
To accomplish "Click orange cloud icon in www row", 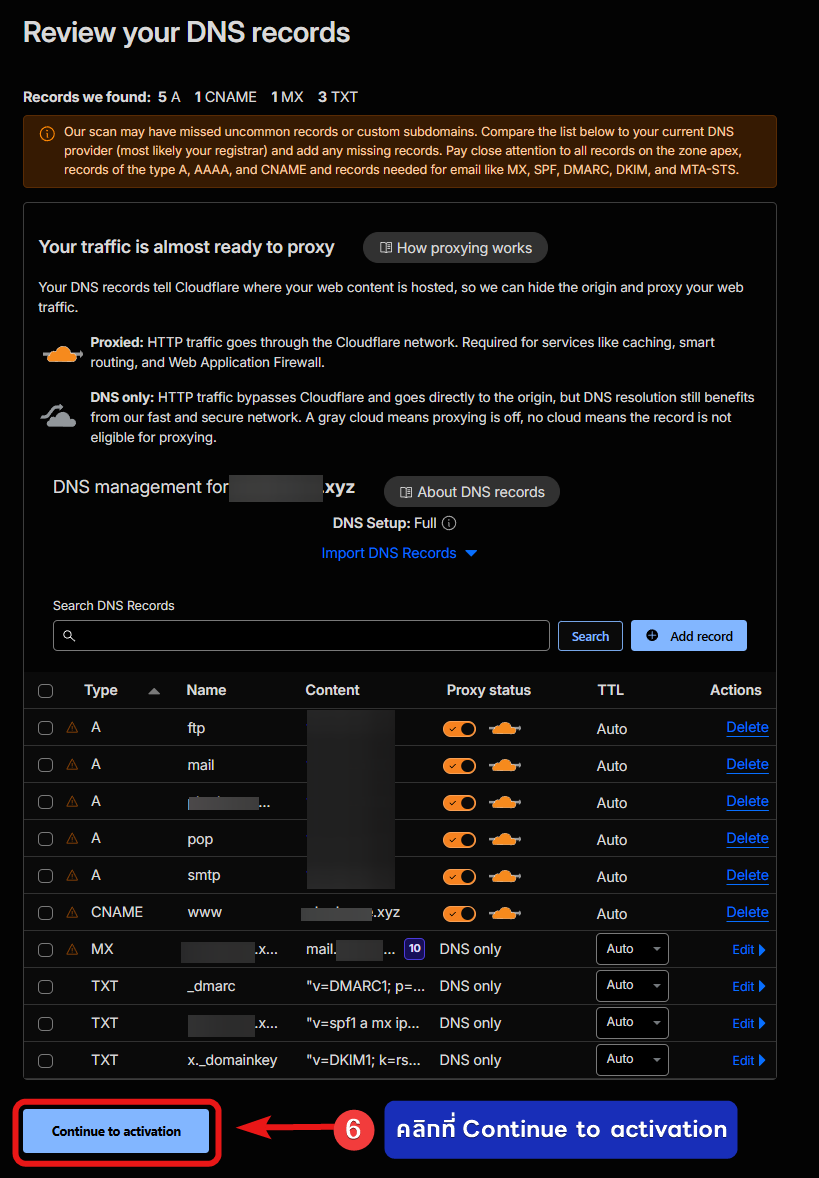I will point(504,913).
